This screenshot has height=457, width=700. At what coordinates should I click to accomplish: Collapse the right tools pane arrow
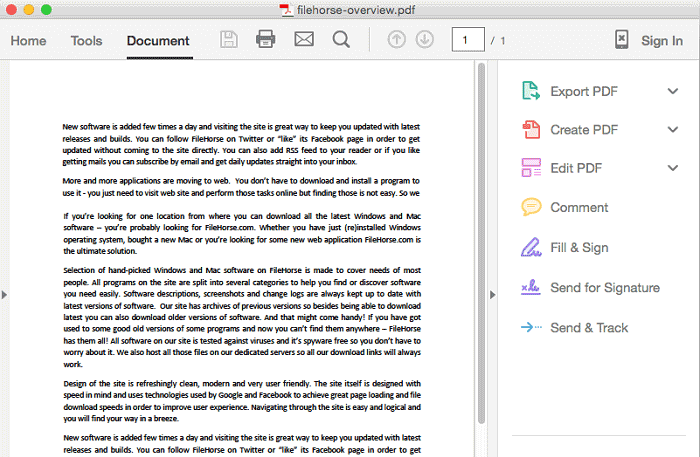coord(492,294)
